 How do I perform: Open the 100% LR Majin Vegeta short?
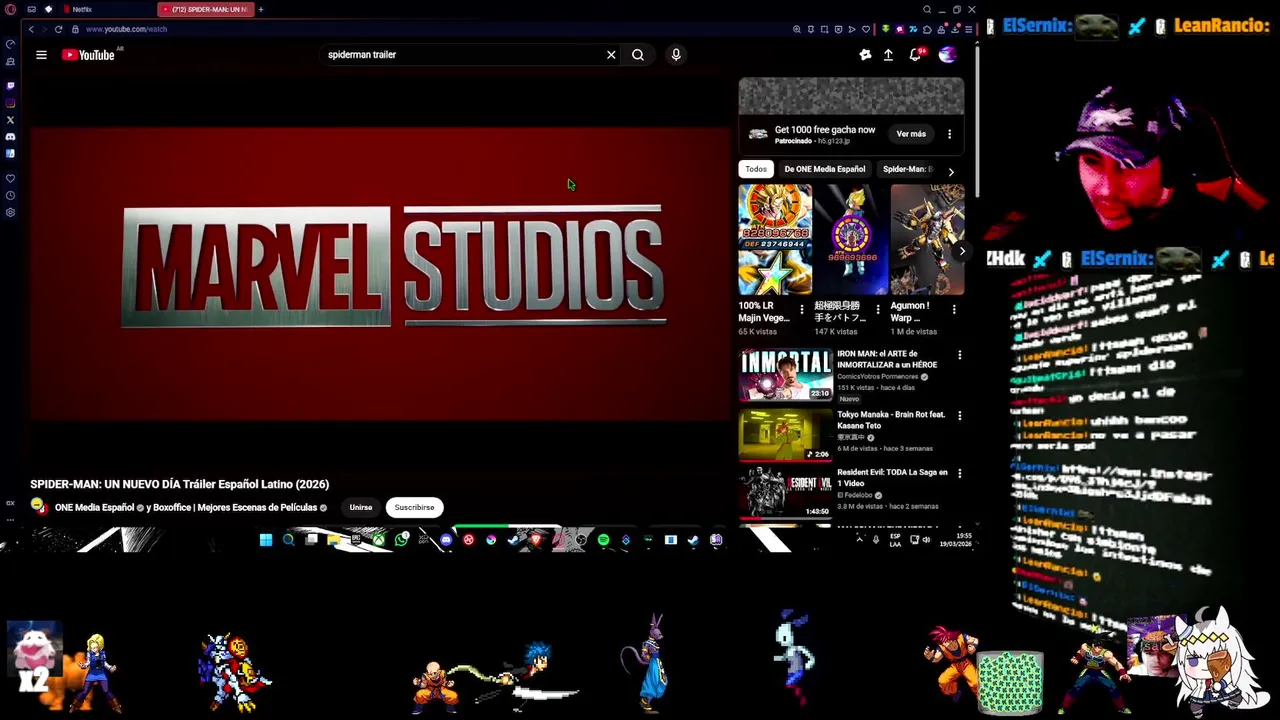point(775,240)
